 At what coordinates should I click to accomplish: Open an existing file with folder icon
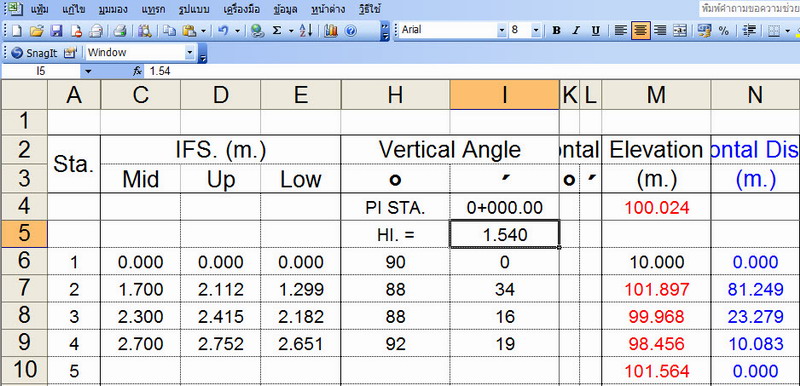pyautogui.click(x=36, y=31)
